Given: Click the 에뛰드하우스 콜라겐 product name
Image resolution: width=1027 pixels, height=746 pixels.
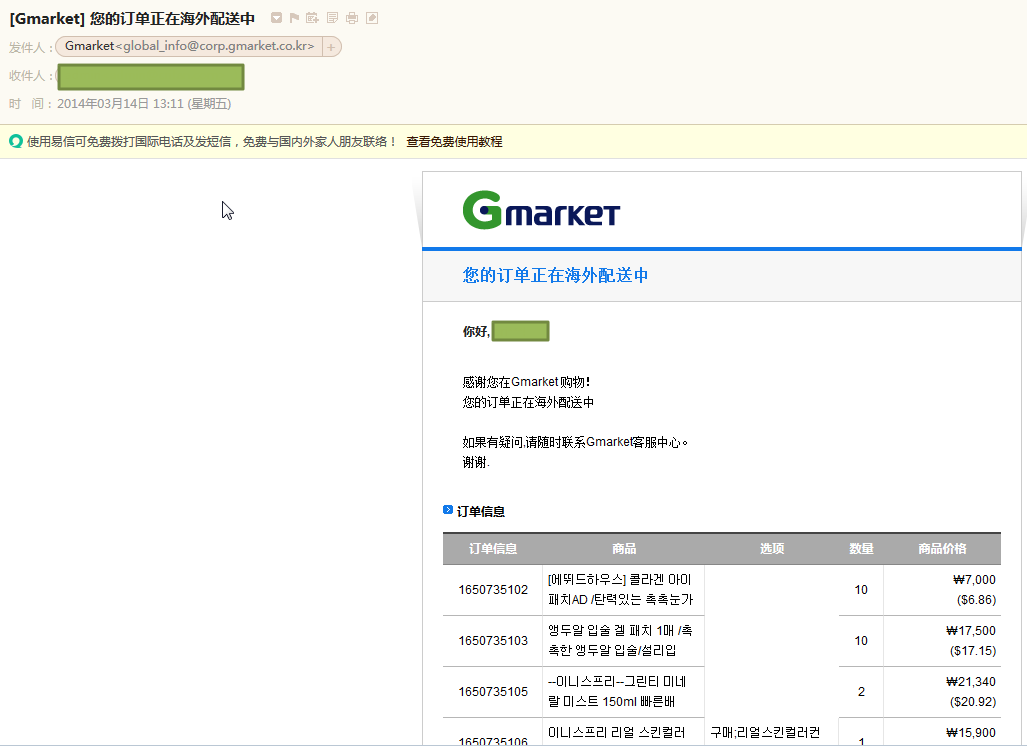Looking at the screenshot, I should point(620,589).
